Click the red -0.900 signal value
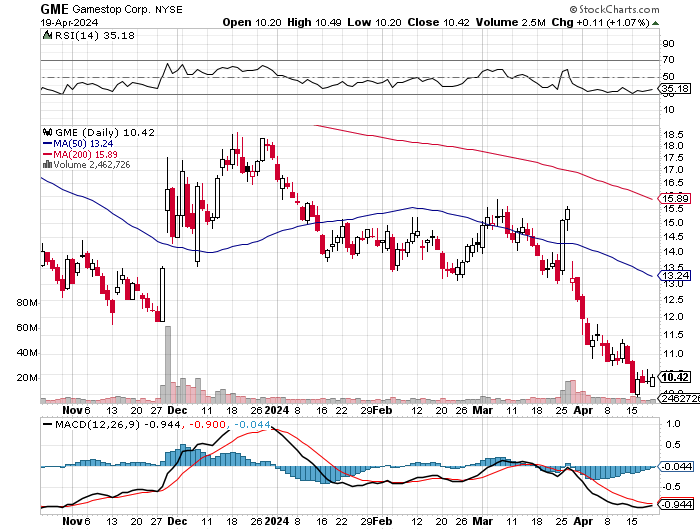The width and height of the screenshot is (700, 530). point(209,424)
